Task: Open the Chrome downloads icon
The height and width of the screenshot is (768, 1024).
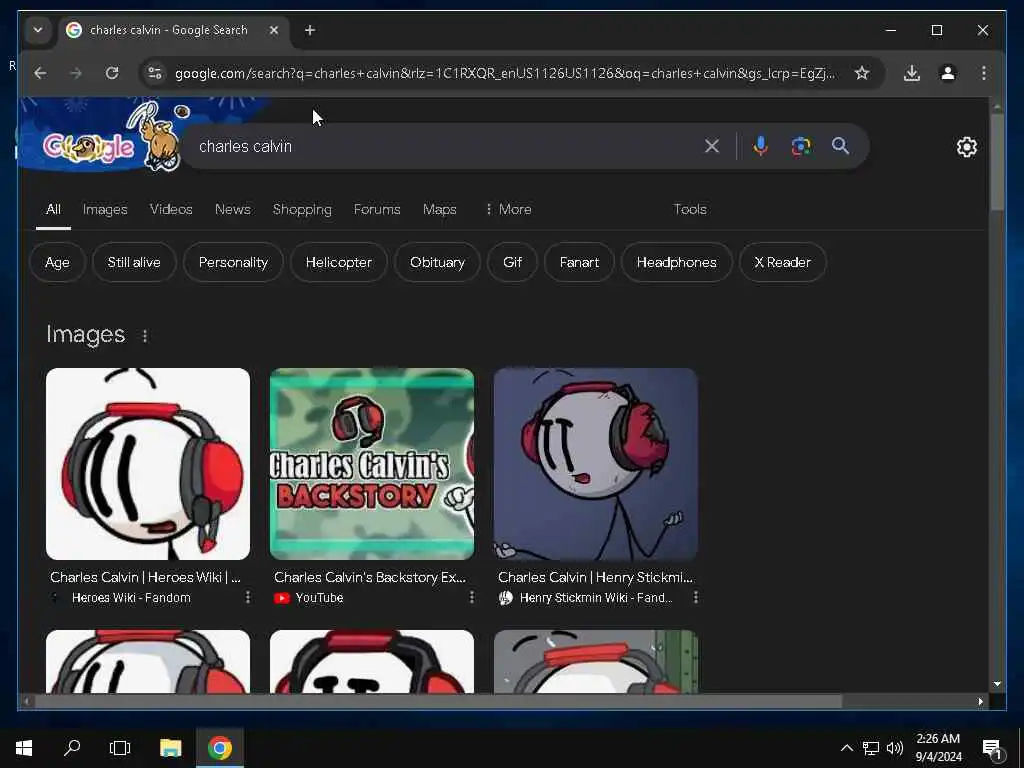Action: [x=912, y=73]
